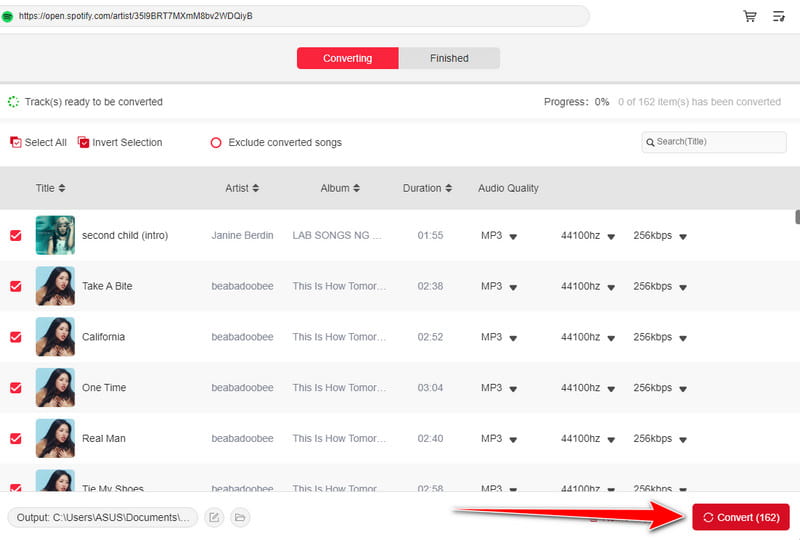Switch to the Finished tab
This screenshot has width=800, height=540.
(x=449, y=58)
